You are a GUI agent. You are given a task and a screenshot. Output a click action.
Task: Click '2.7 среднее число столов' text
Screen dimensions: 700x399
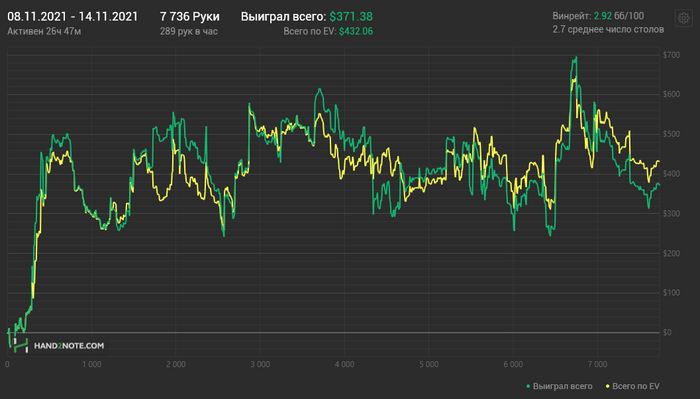coord(608,29)
